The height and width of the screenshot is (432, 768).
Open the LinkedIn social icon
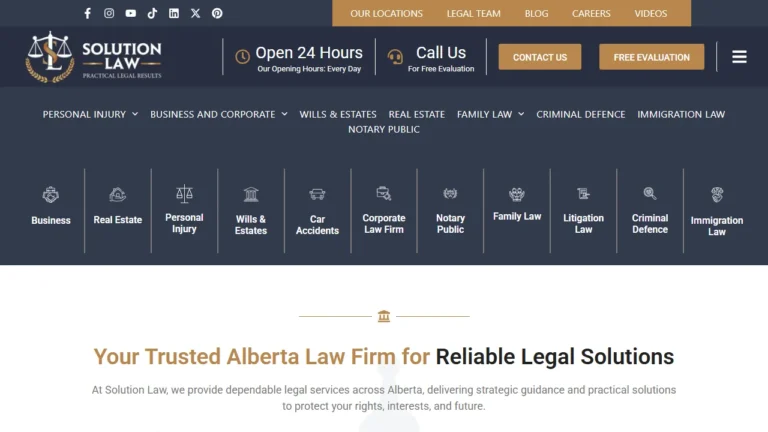point(174,13)
